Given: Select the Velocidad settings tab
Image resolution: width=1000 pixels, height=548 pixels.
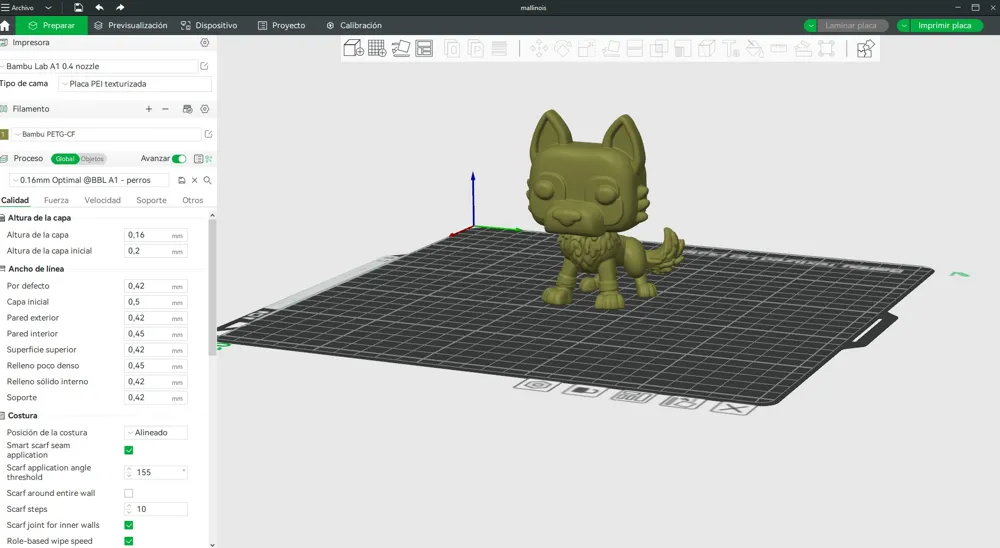Looking at the screenshot, I should click(x=102, y=200).
